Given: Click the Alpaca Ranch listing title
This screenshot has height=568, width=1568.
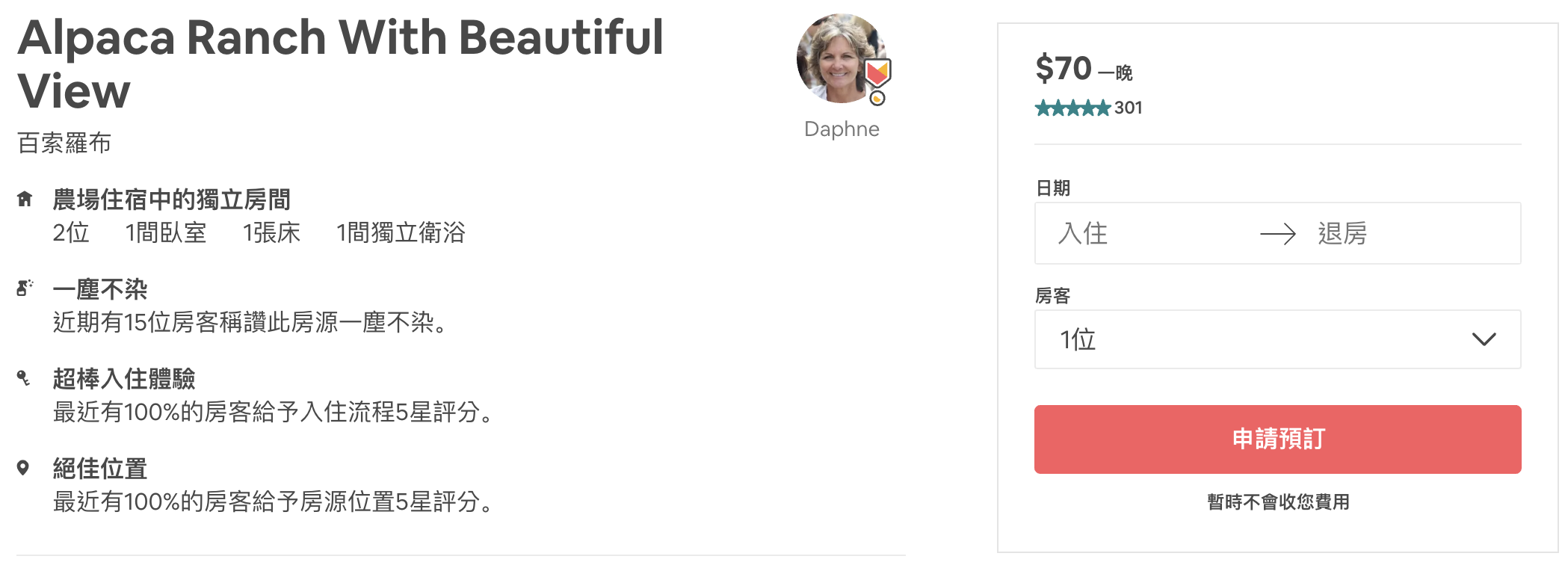Looking at the screenshot, I should point(340,64).
